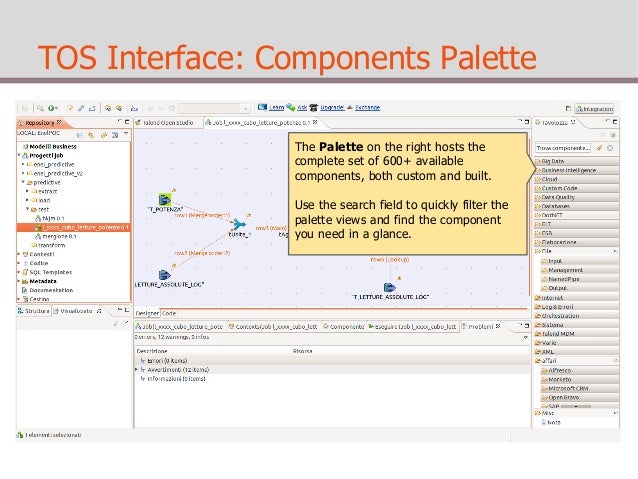
Task: Click the Exchange link
Action: coord(367,107)
